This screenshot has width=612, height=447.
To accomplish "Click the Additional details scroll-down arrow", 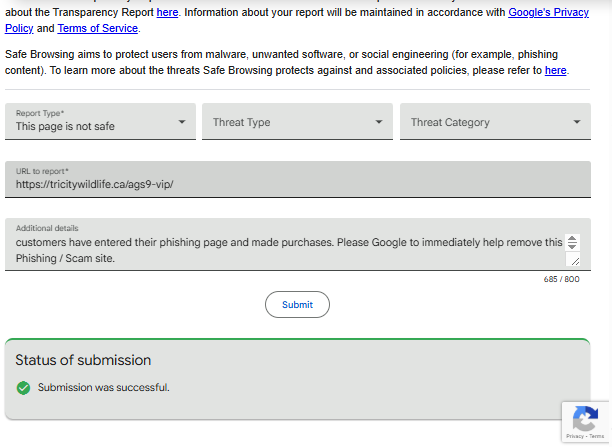I will click(x=572, y=247).
